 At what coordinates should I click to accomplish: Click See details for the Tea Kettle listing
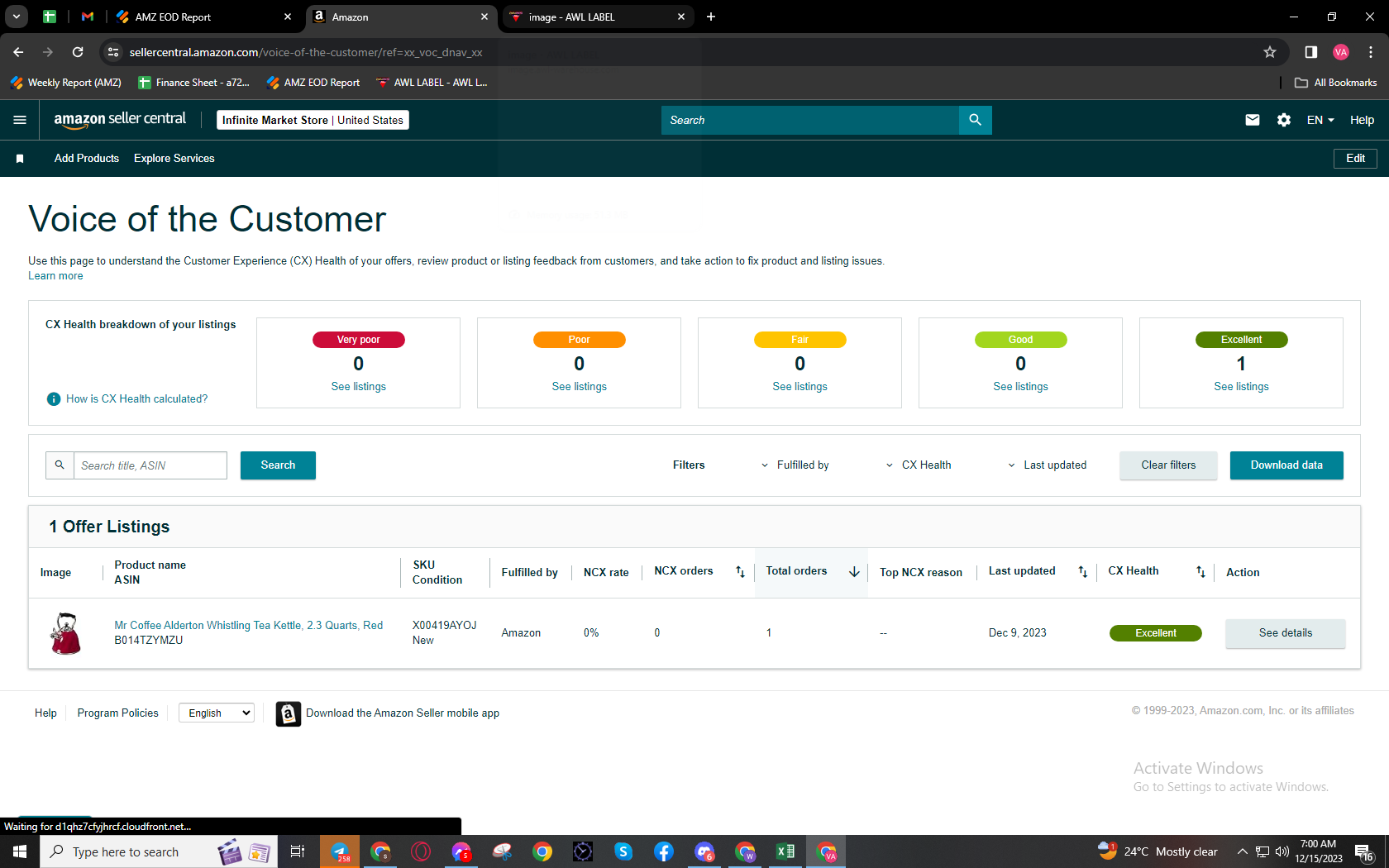[1286, 633]
